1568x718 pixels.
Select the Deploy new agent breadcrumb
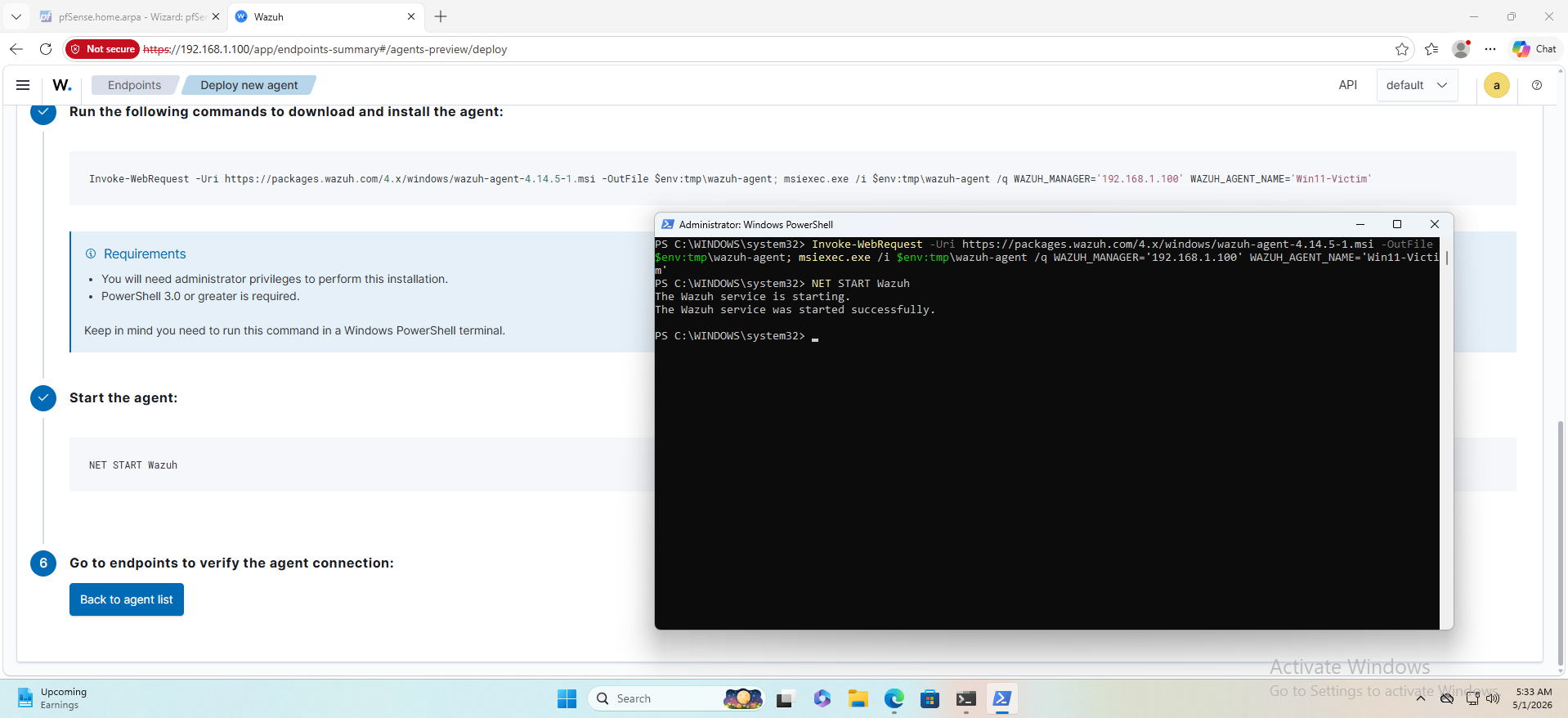coord(249,85)
